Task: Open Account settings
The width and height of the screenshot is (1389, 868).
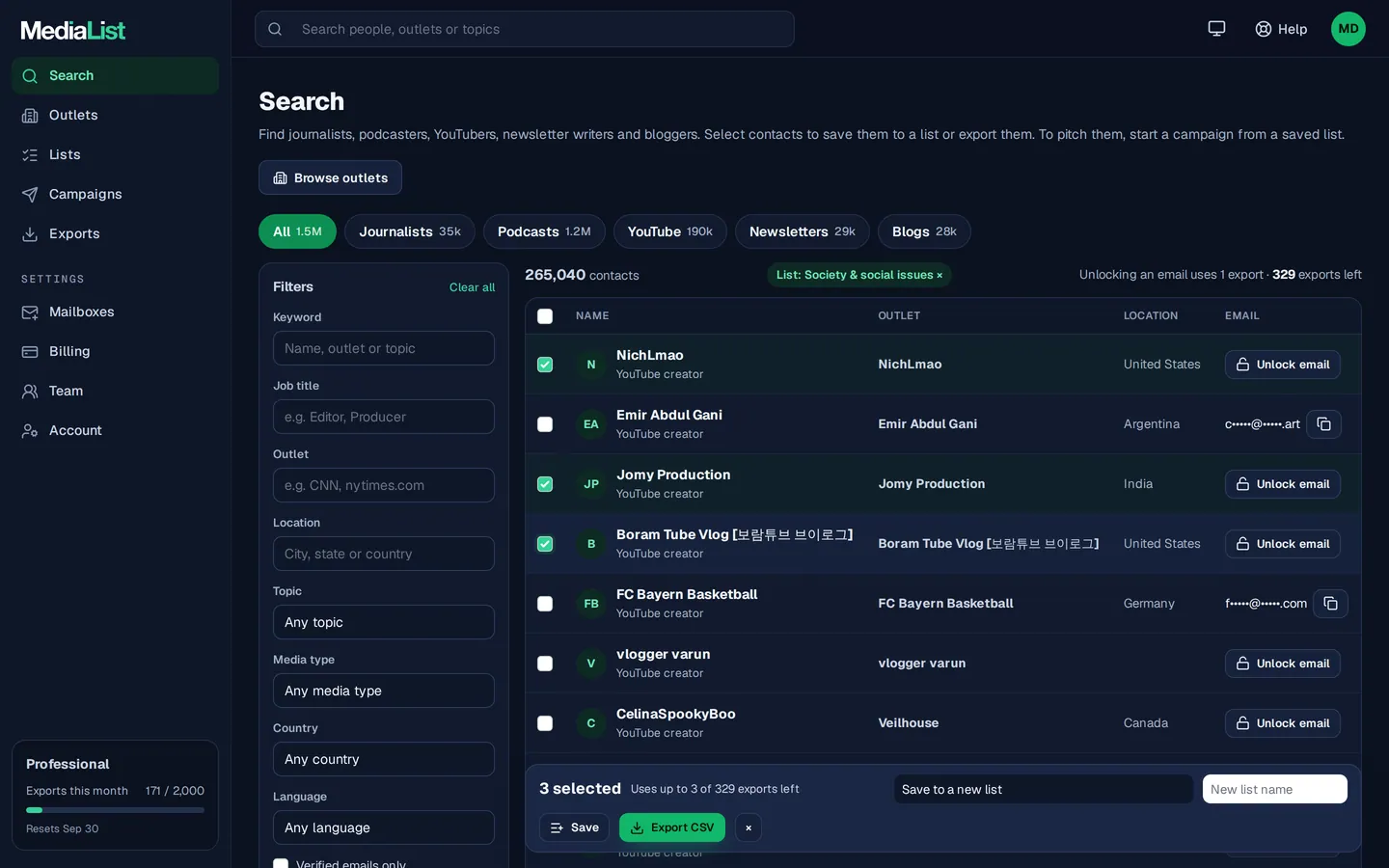Action: (x=115, y=430)
